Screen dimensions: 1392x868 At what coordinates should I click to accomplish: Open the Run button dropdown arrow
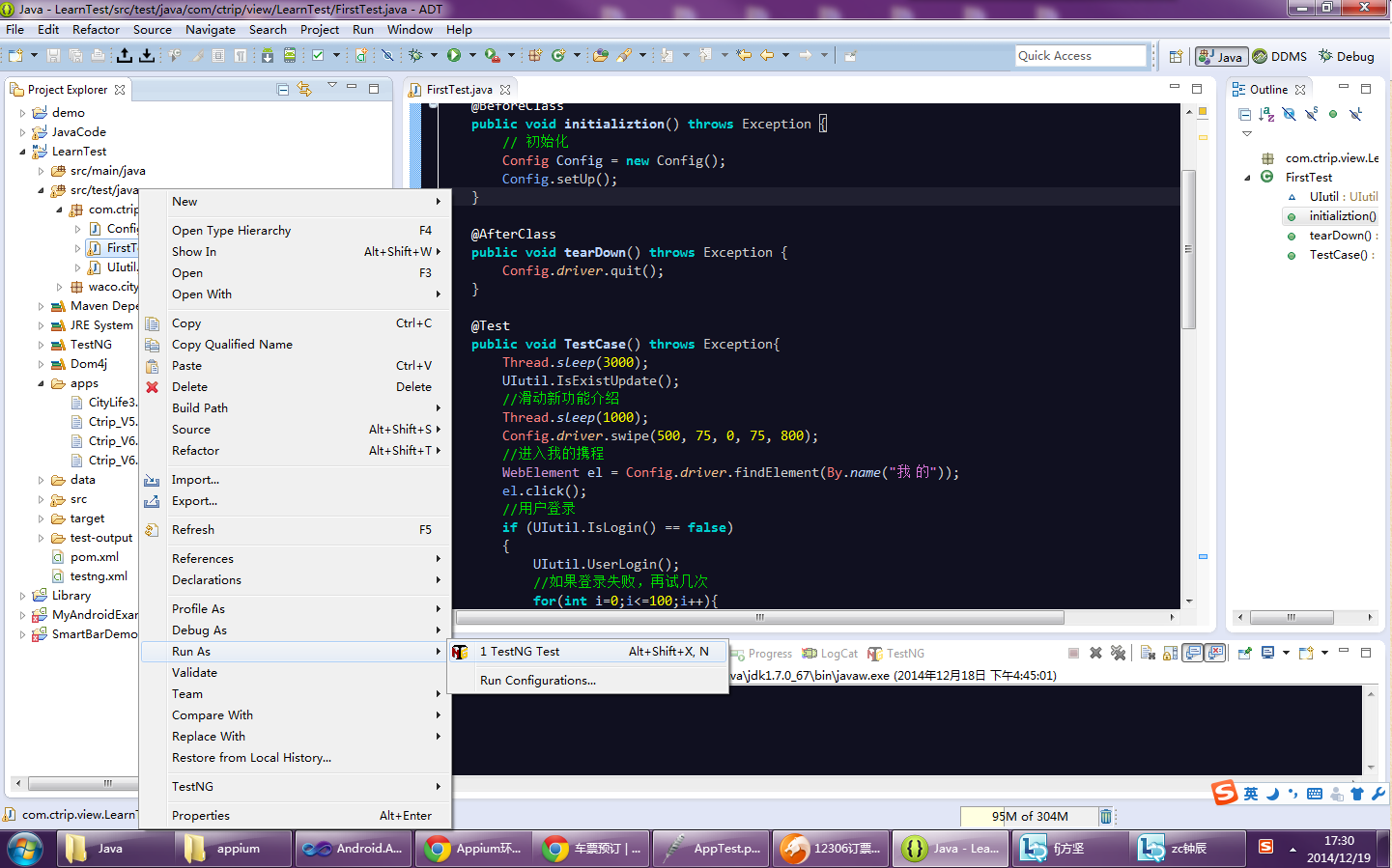click(x=472, y=56)
